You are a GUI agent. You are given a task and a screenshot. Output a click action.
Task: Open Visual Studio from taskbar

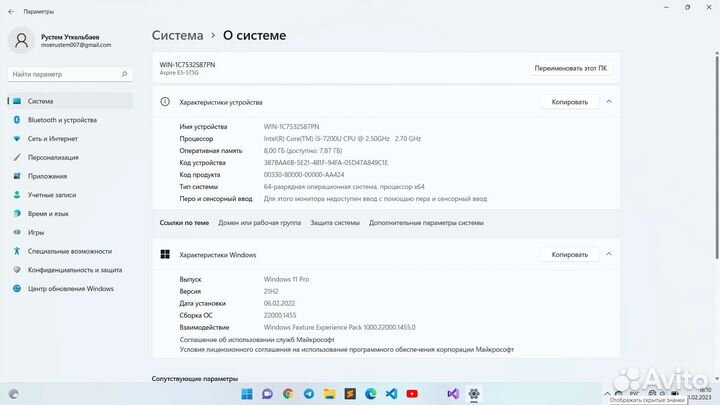point(453,394)
